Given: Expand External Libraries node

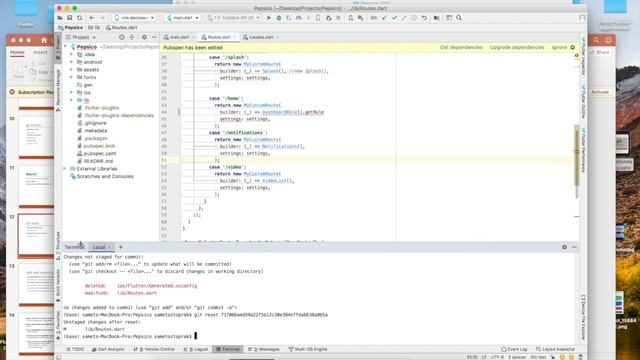Looking at the screenshot, I should (x=65, y=169).
